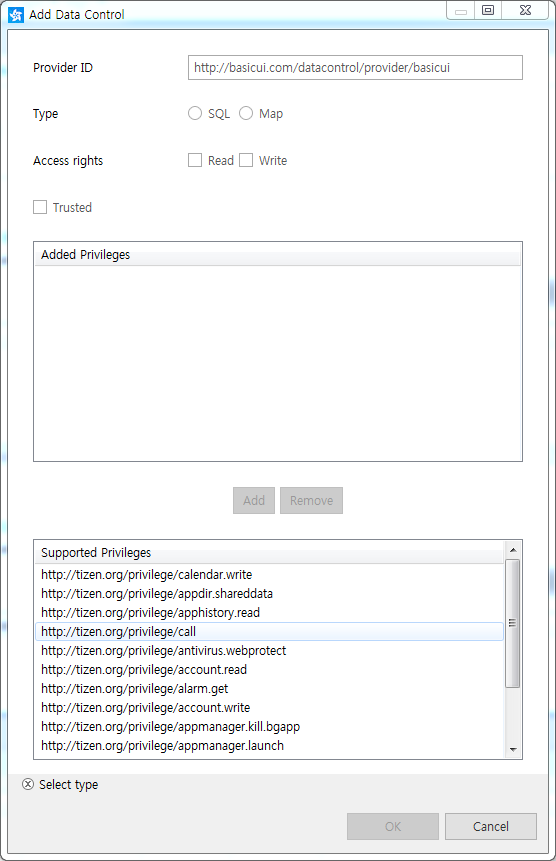This screenshot has width=556, height=861.
Task: Tick the Trusted checkbox
Action: coord(40,207)
